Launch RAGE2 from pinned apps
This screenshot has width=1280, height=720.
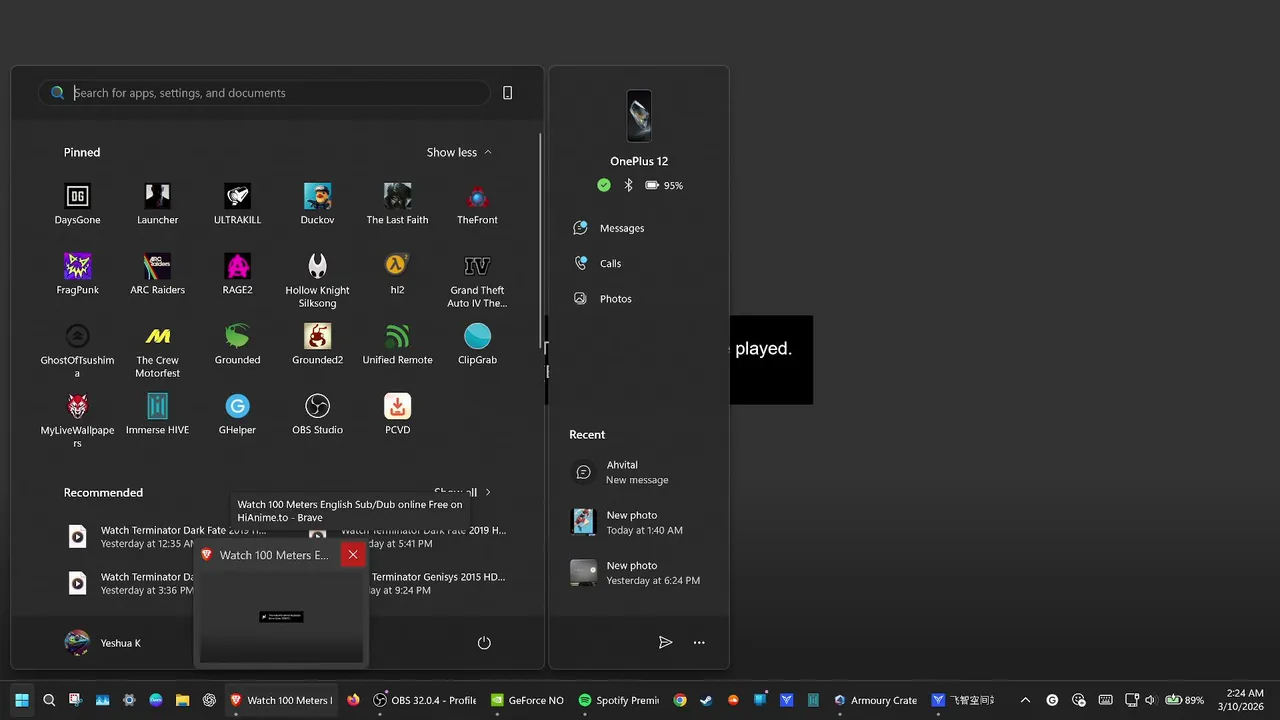(237, 274)
